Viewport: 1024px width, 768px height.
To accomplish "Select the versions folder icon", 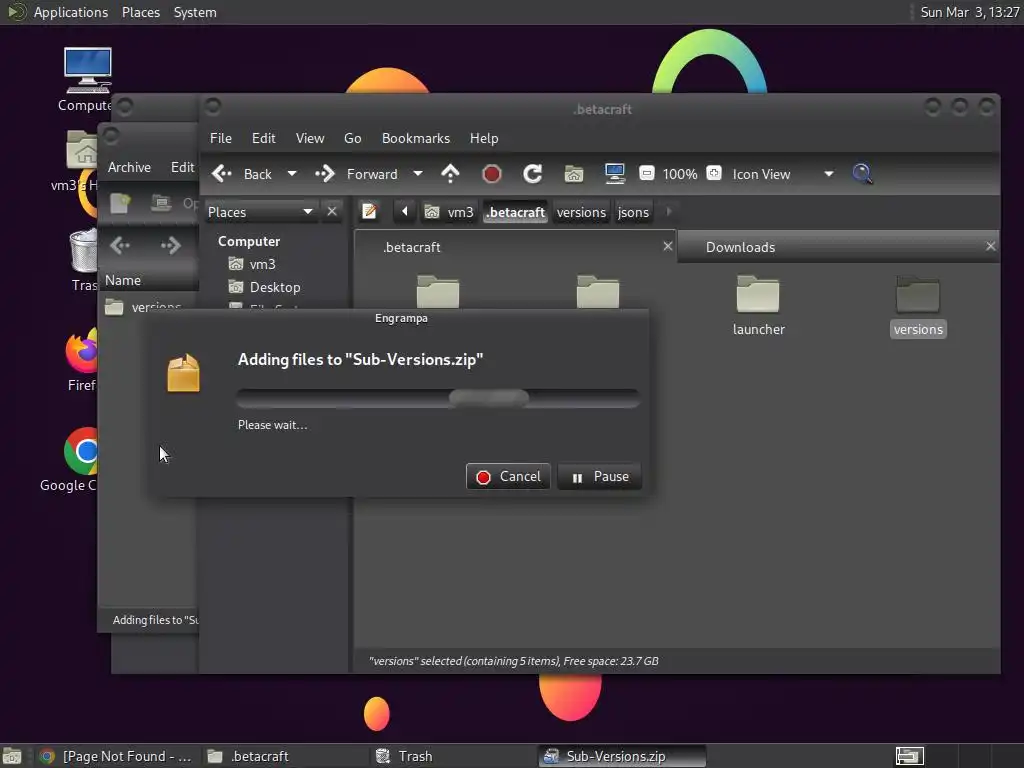I will click(x=918, y=295).
